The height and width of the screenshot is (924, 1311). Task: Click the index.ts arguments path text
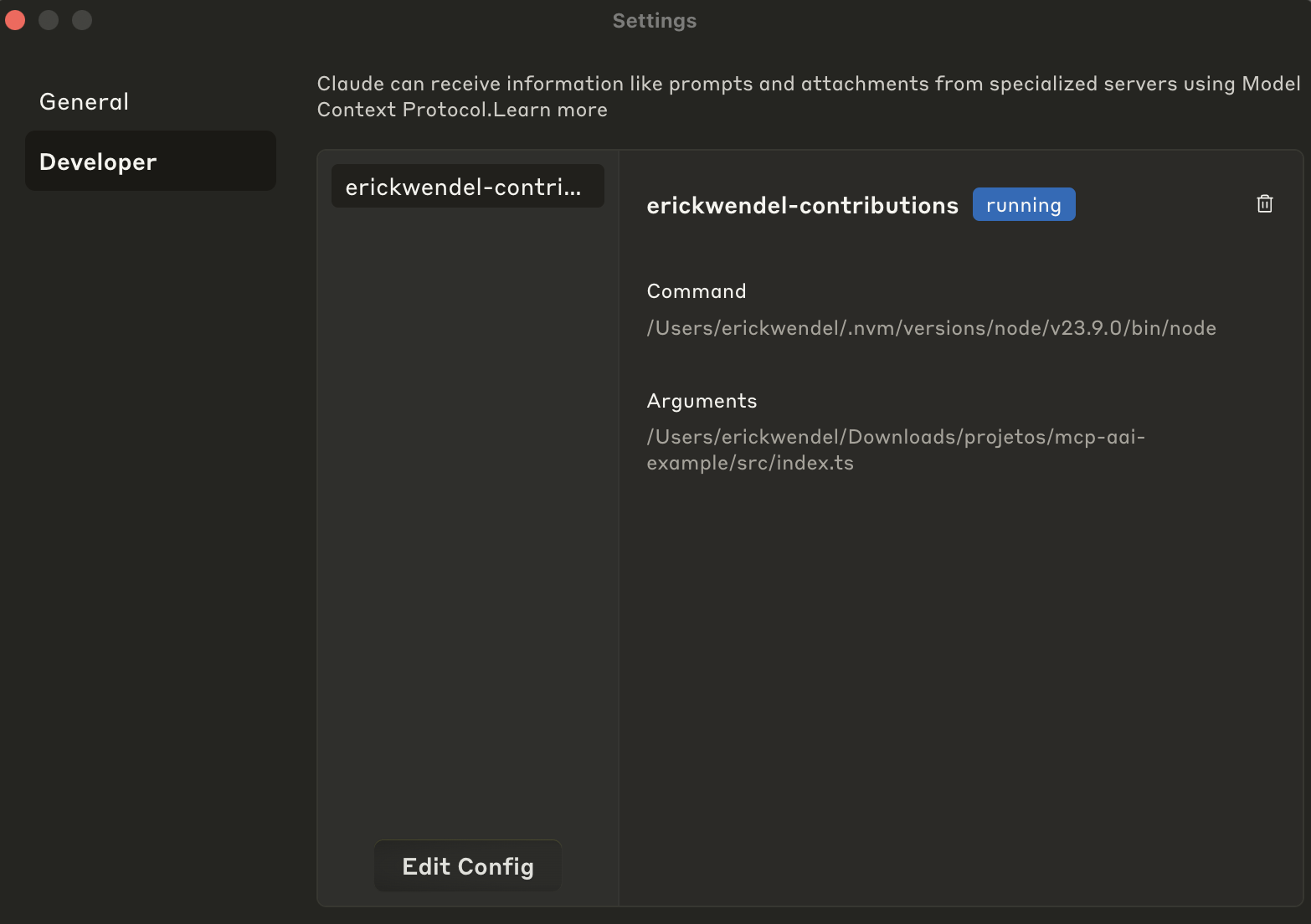pos(895,449)
